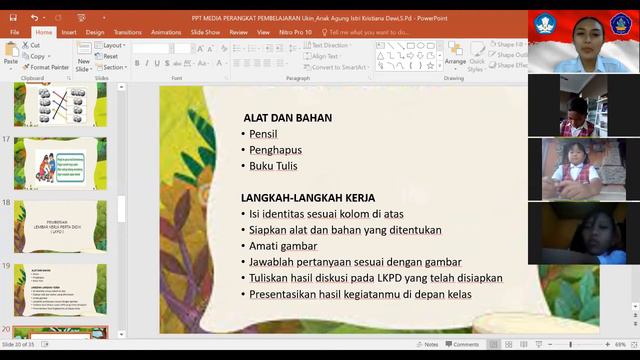The width and height of the screenshot is (640, 360).
Task: Switch to Slide Sorter view
Action: [x=509, y=344]
